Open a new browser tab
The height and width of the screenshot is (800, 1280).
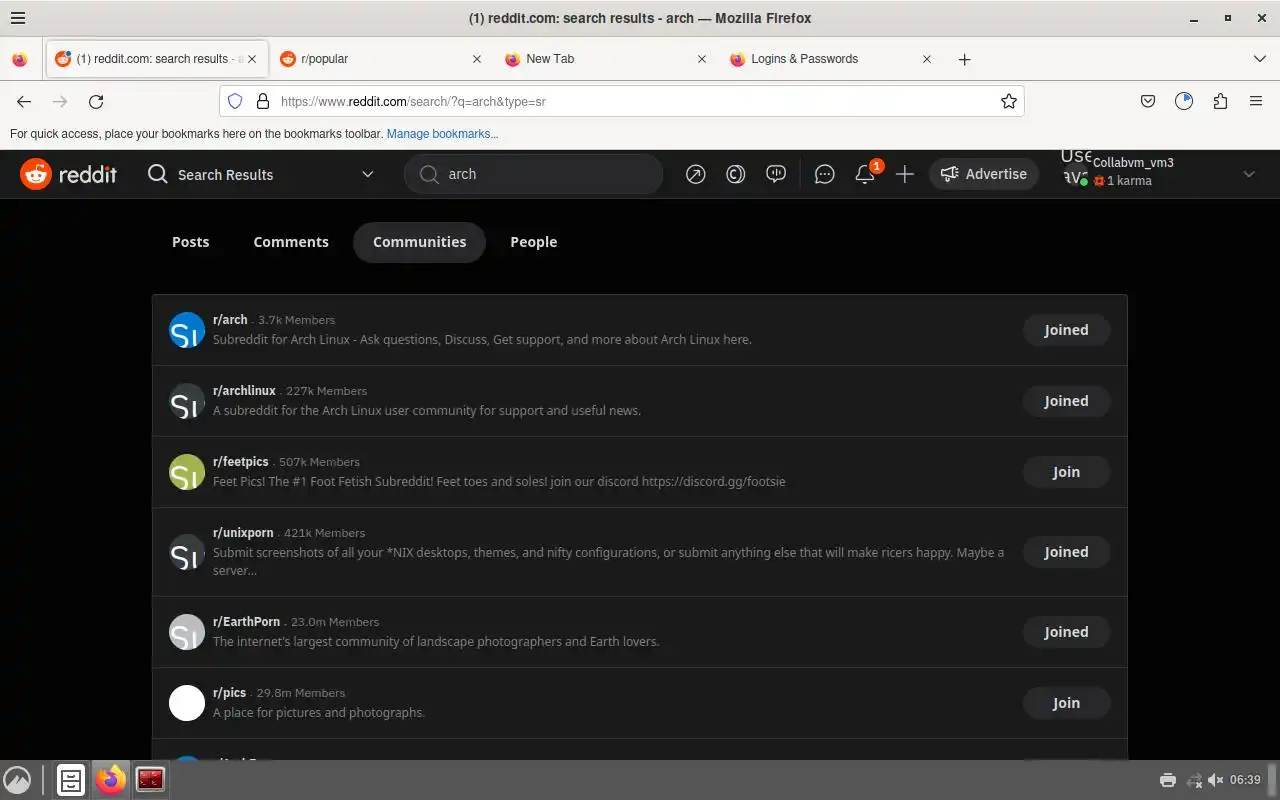click(964, 59)
